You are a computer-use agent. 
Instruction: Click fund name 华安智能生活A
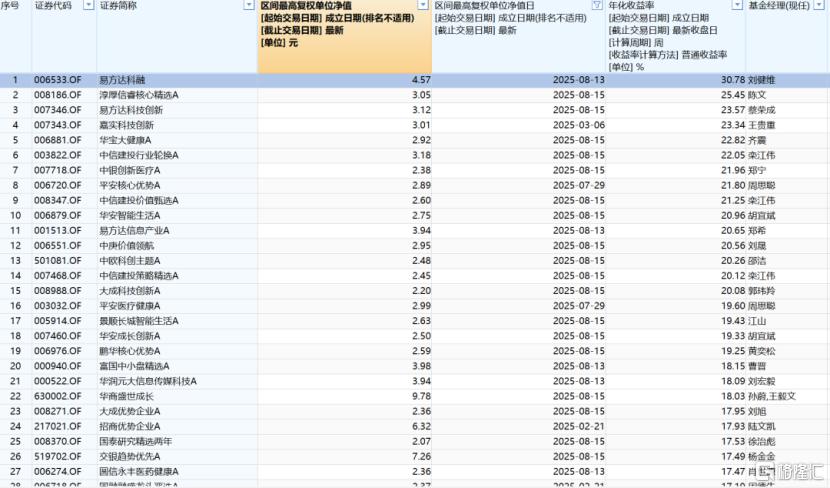(130, 215)
